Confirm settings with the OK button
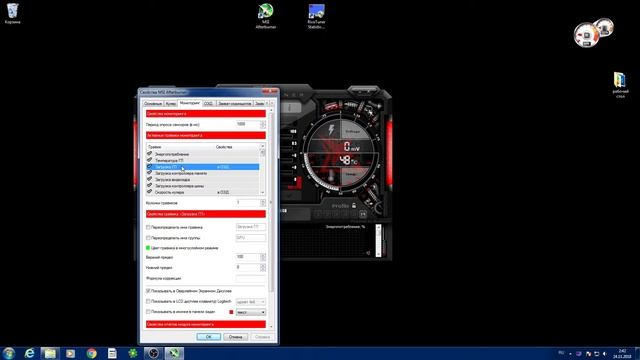 [x=209, y=337]
